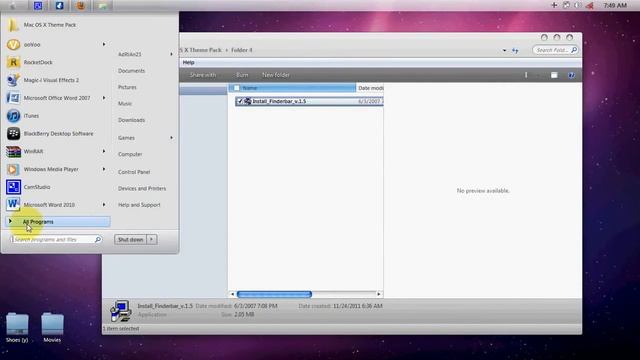Check the select-all box in Name header
This screenshot has width=640, height=360.
236,88
